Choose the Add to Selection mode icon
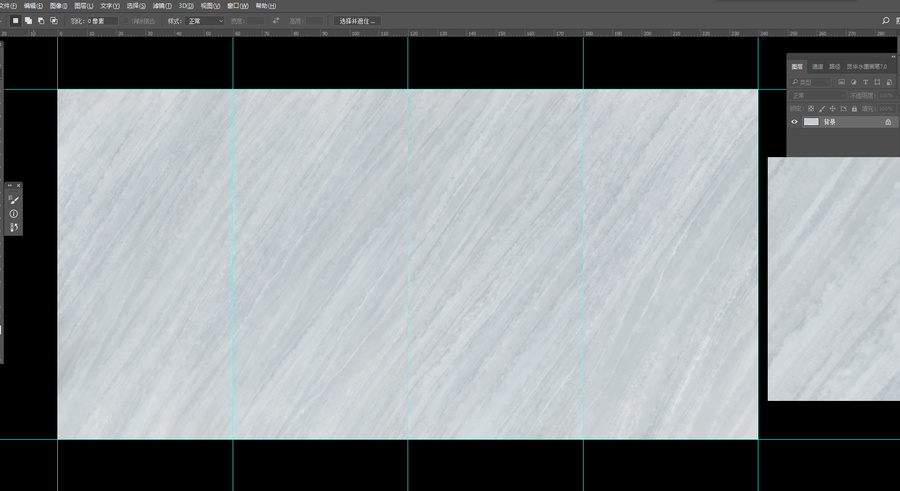The width and height of the screenshot is (900, 491). click(x=28, y=21)
